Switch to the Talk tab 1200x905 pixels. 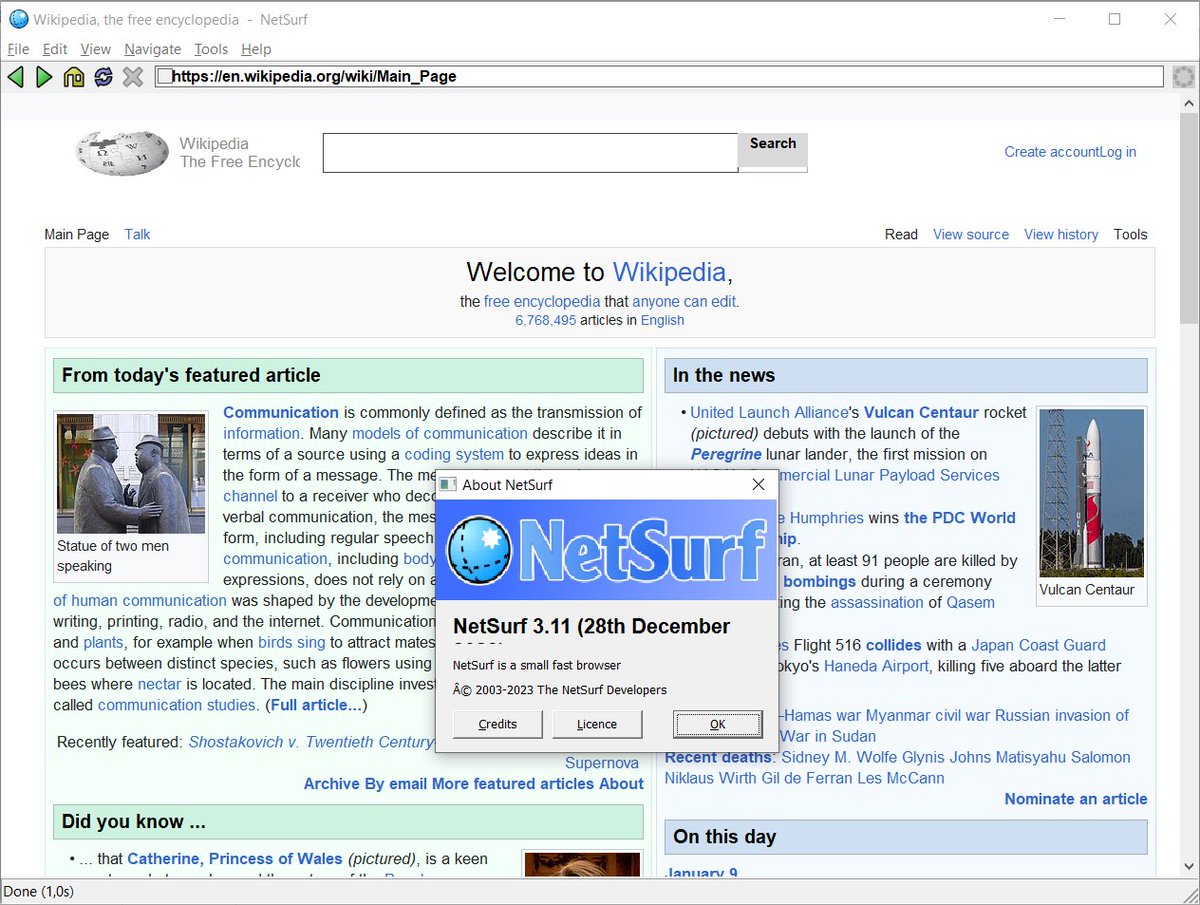point(136,234)
